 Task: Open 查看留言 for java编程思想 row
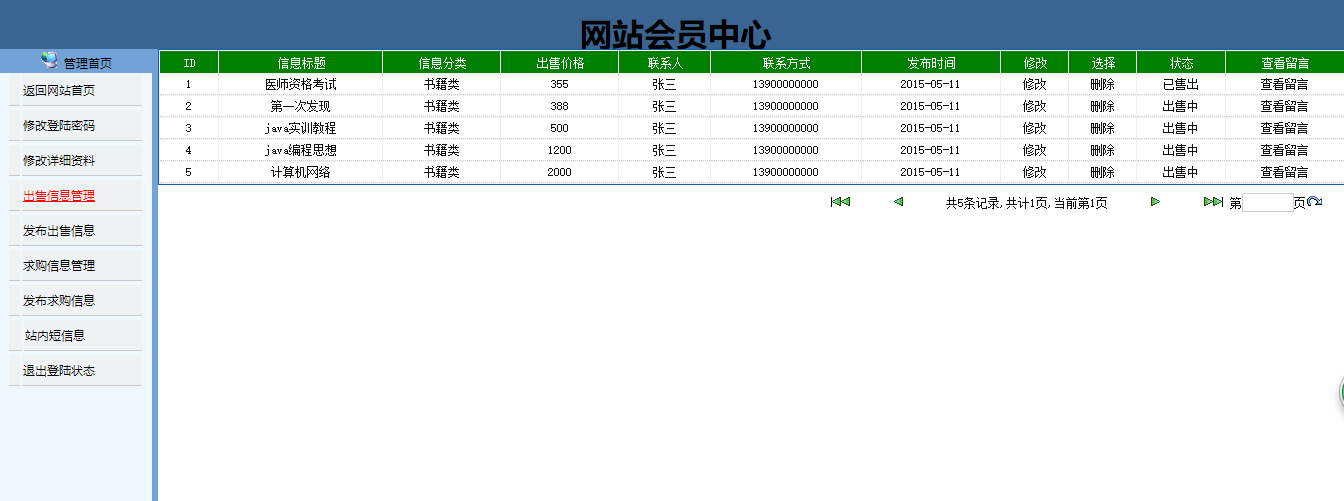(x=1284, y=150)
